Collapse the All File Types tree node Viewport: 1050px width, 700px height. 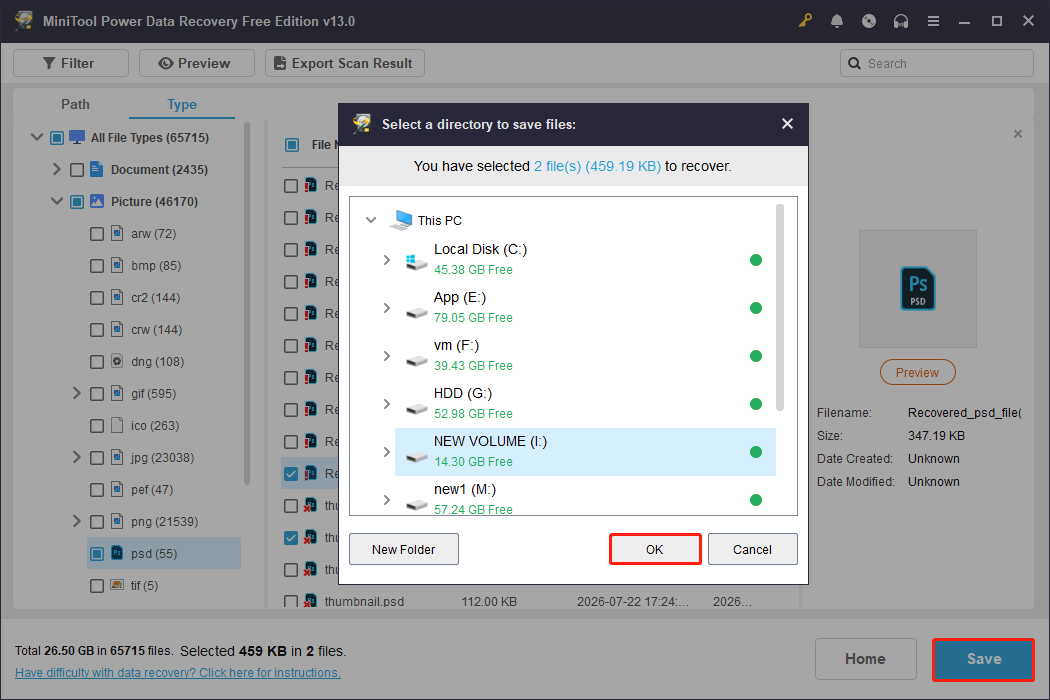(37, 137)
